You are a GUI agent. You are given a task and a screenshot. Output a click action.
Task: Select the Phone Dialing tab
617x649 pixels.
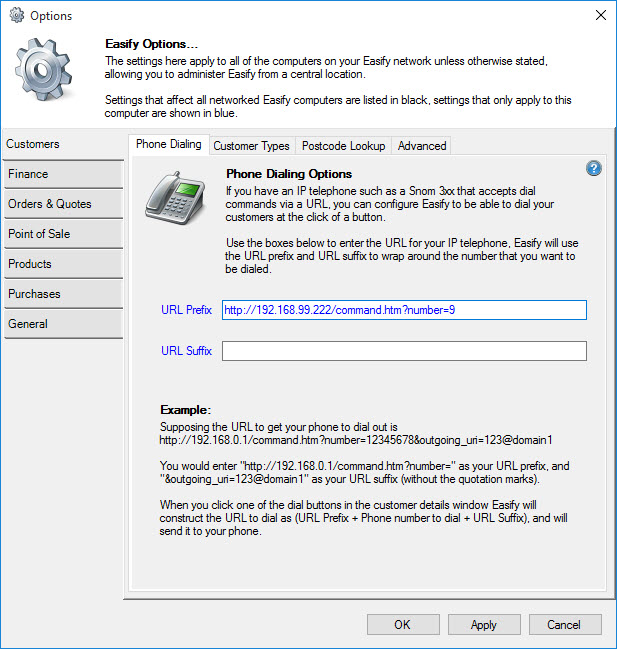coord(168,145)
